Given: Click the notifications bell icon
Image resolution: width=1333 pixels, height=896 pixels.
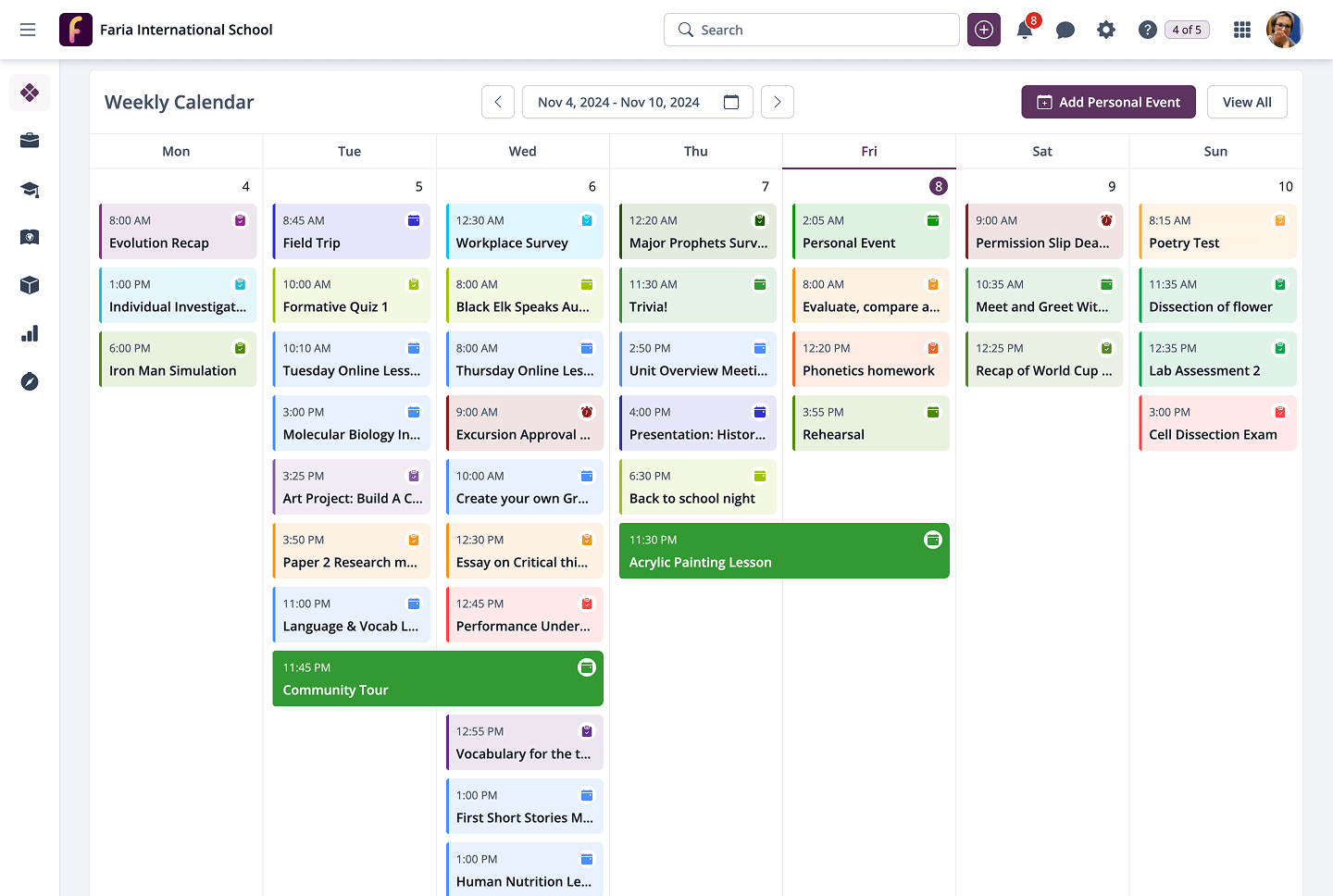Looking at the screenshot, I should coord(1025,31).
